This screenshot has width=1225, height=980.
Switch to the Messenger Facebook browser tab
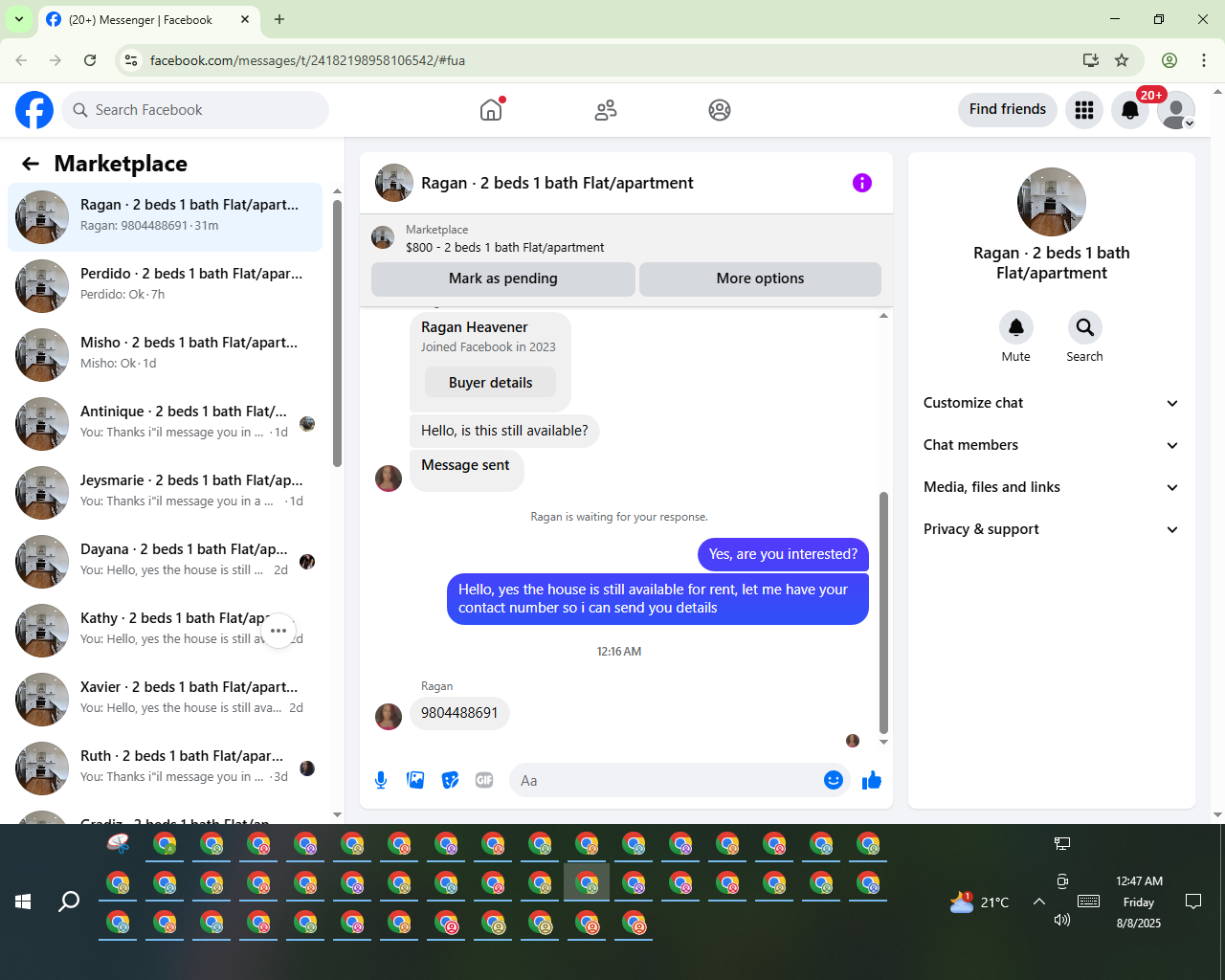click(148, 20)
